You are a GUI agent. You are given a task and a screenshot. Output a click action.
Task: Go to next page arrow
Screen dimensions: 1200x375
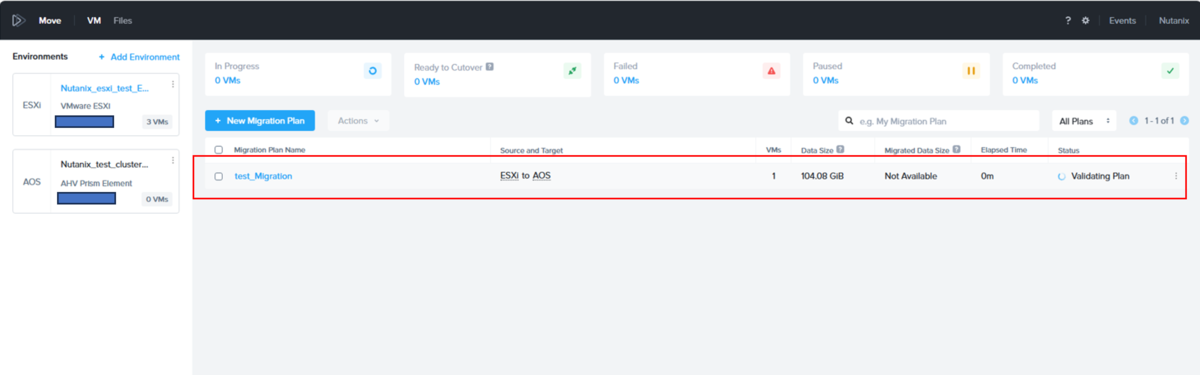[x=1186, y=121]
